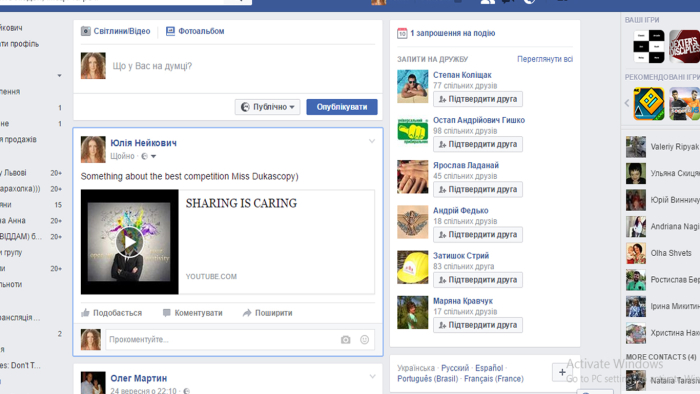Click plus button to add language
Image resolution: width=700 pixels, height=394 pixels.
pyautogui.click(x=562, y=372)
